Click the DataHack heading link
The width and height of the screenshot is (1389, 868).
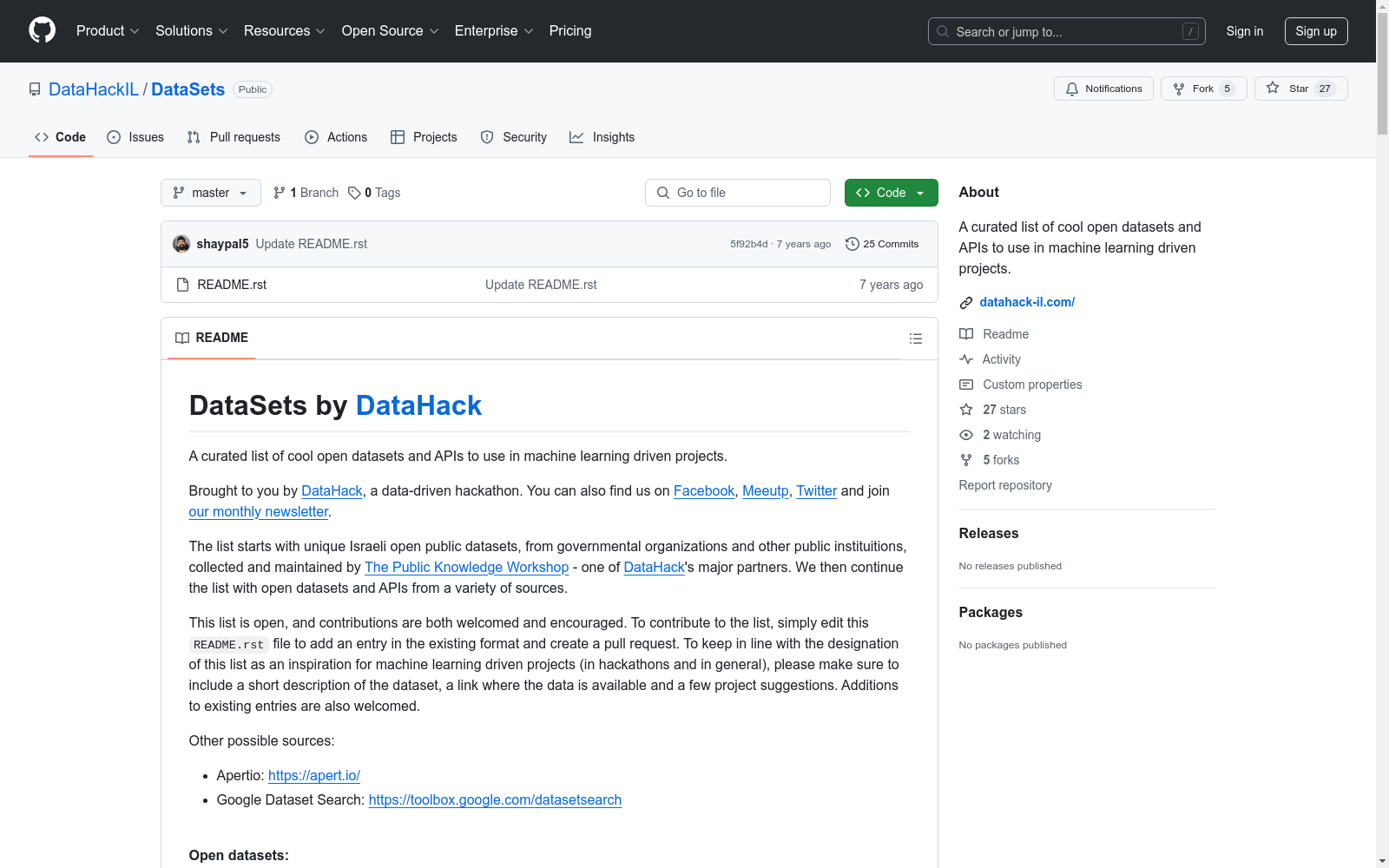418,405
